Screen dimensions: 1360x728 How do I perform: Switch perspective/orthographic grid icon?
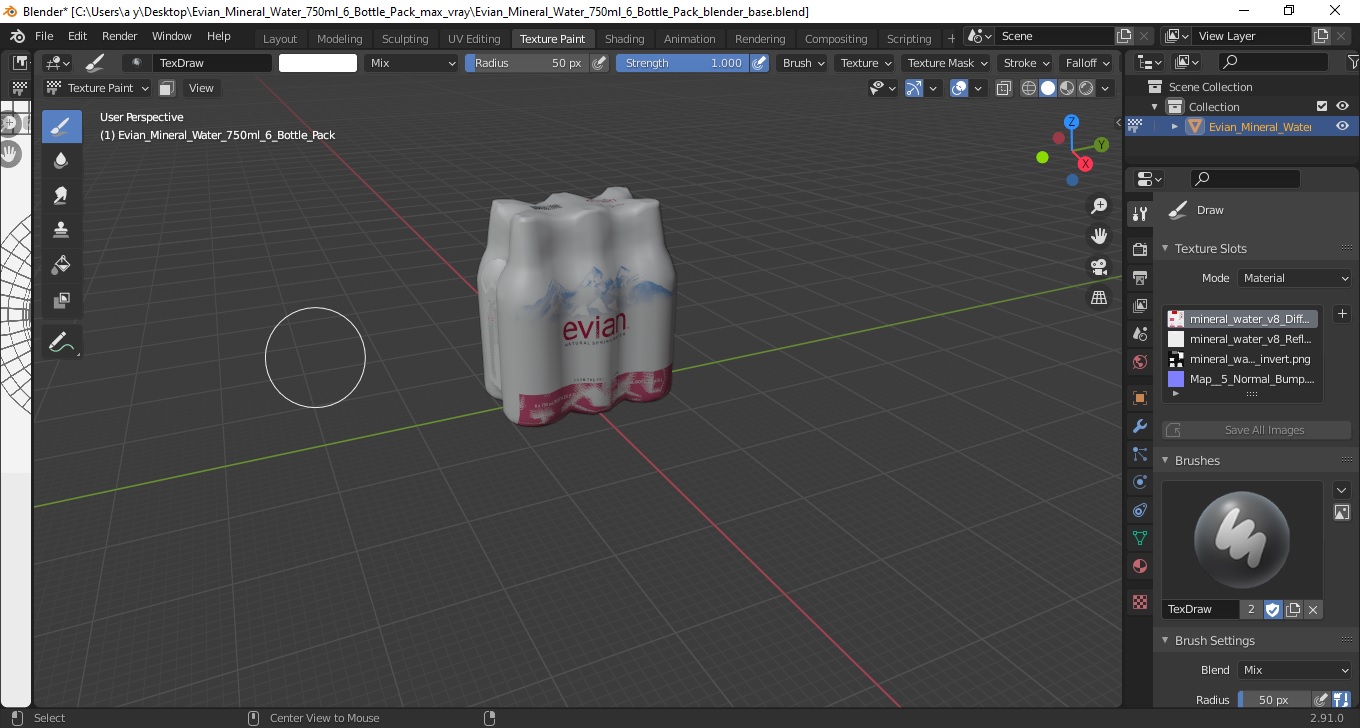(1099, 297)
